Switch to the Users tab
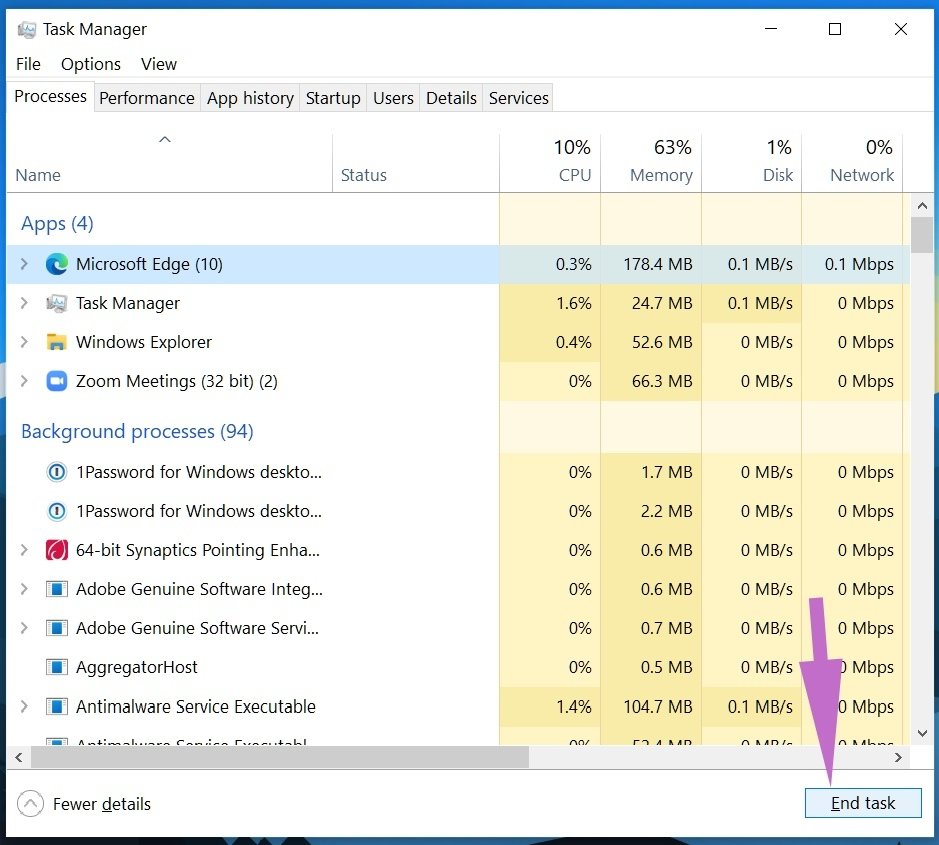The width and height of the screenshot is (939, 845). click(x=393, y=98)
